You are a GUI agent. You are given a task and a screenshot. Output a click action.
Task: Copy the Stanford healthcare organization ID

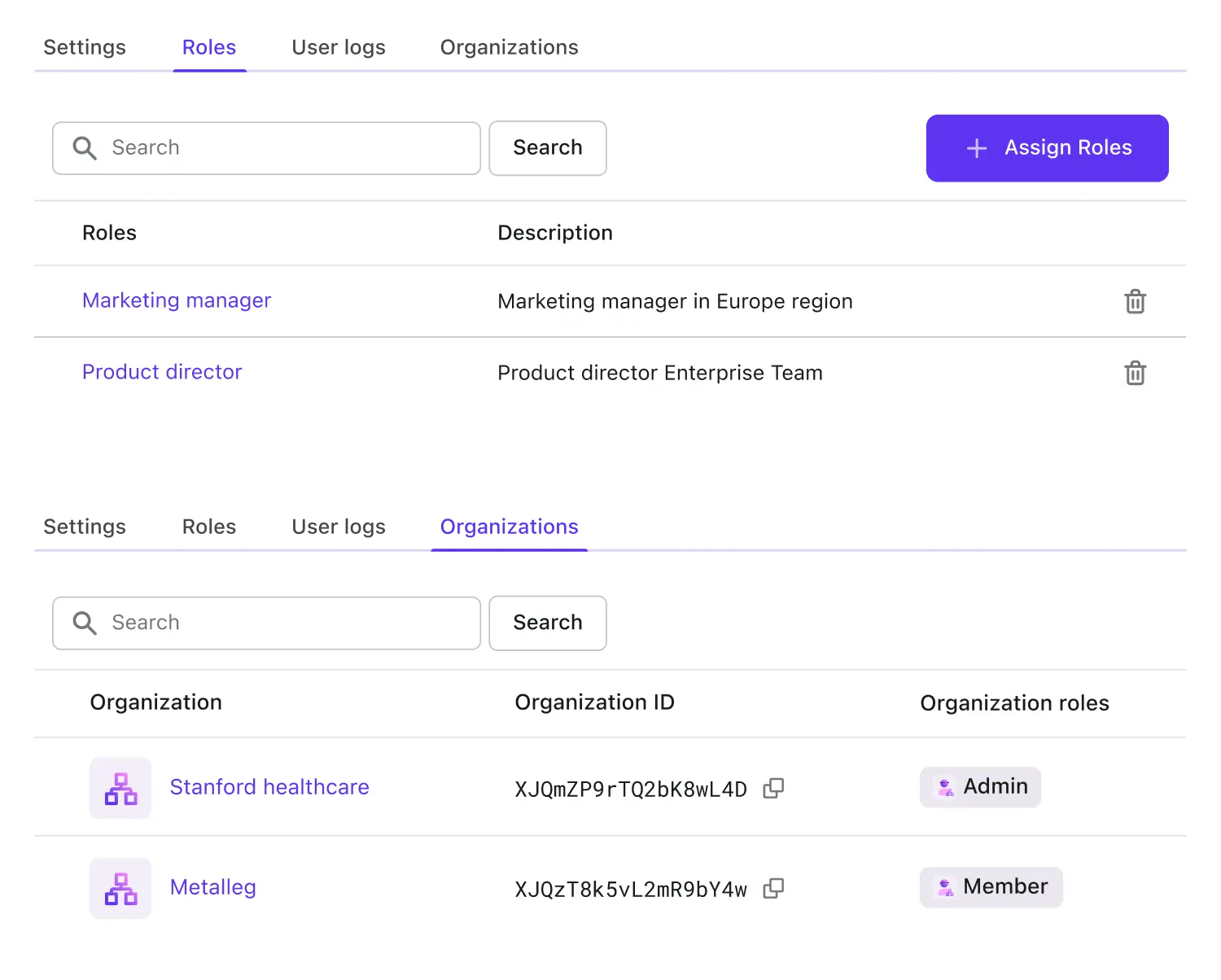pyautogui.click(x=773, y=788)
